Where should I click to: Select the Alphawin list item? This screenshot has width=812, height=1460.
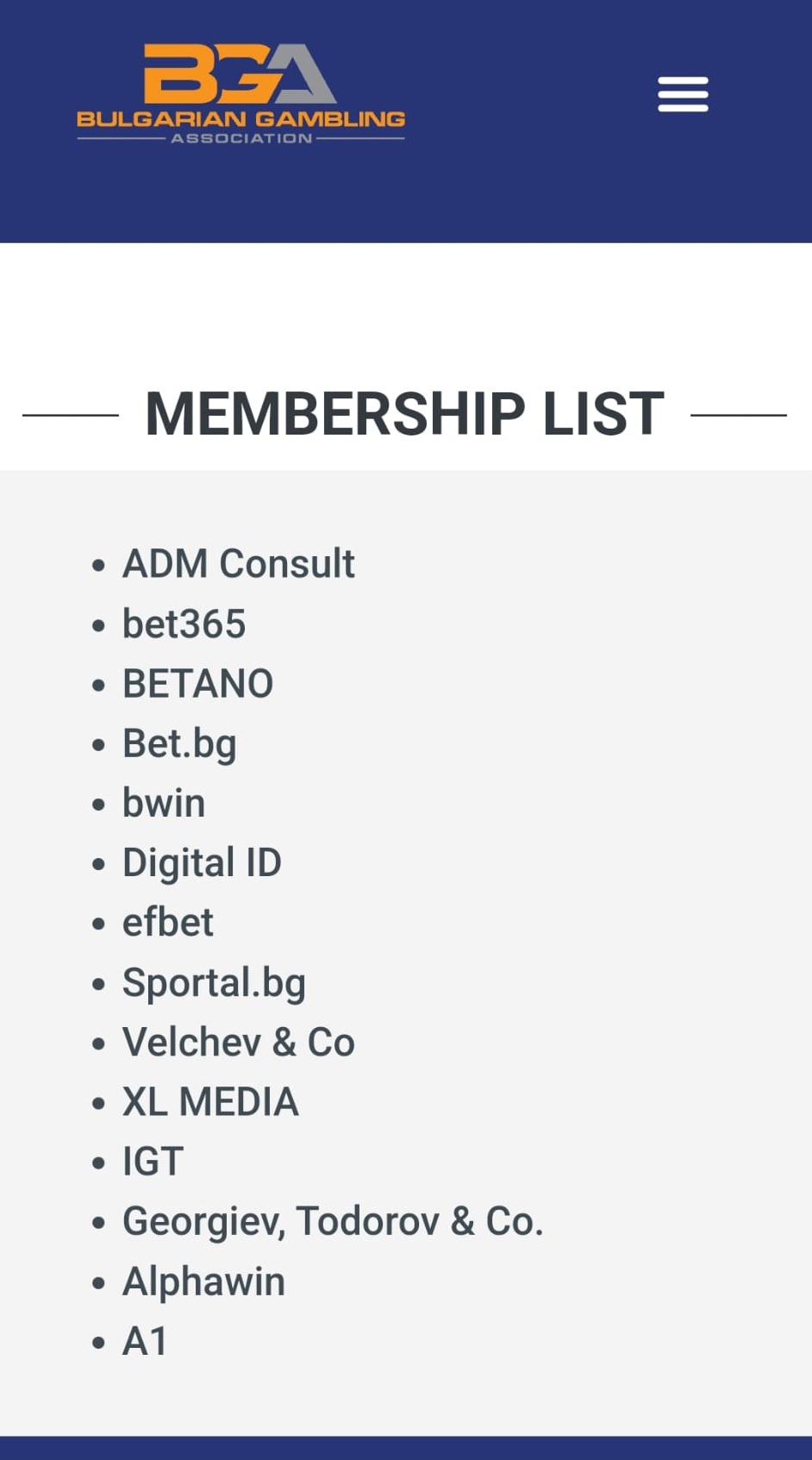(203, 1281)
